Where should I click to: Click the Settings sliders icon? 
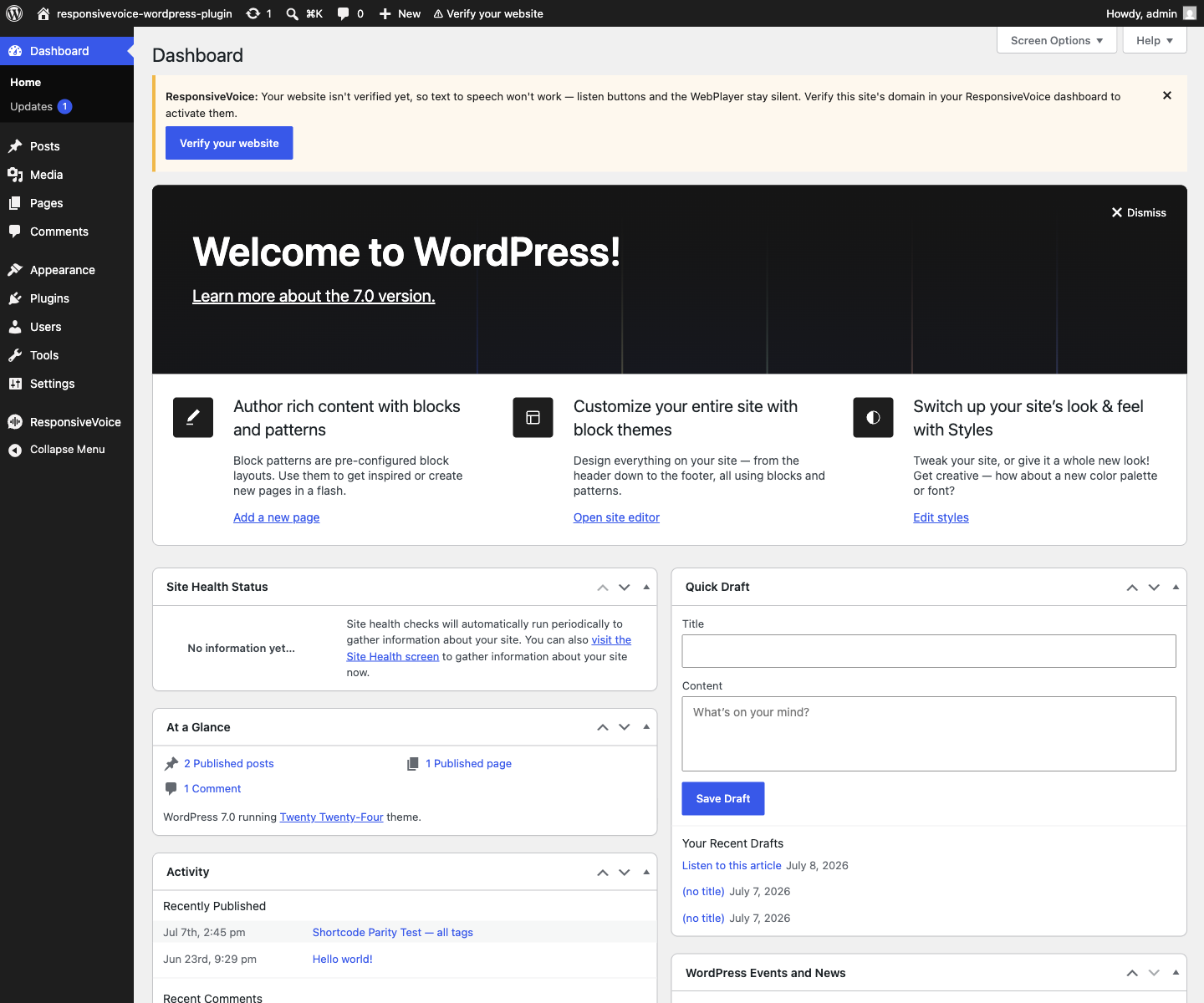click(x=15, y=384)
